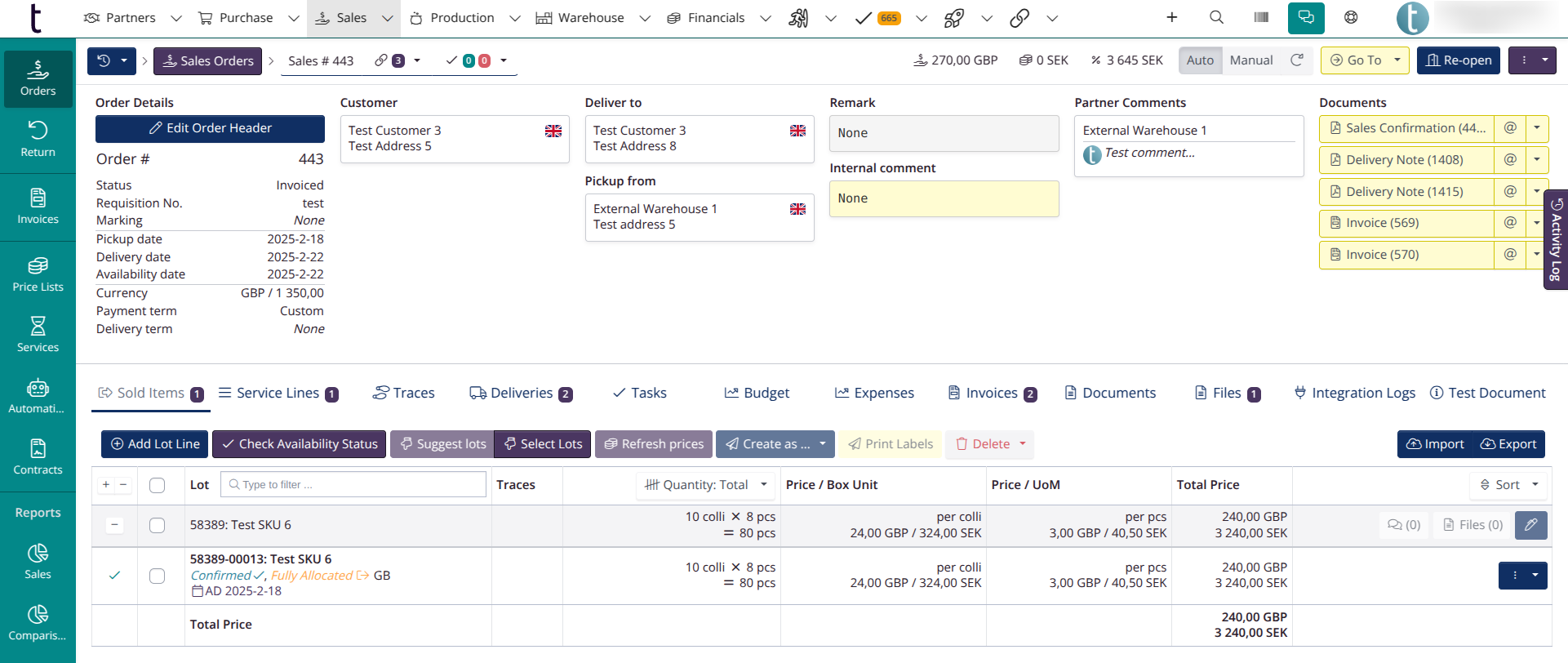Open Invoices in the left sidebar
Screen dimensions: 1568x663
point(38,206)
